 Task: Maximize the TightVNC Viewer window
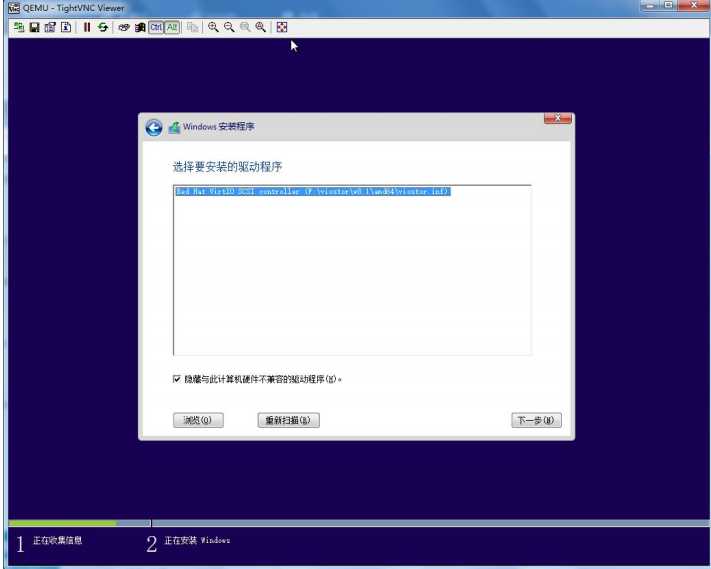click(668, 5)
